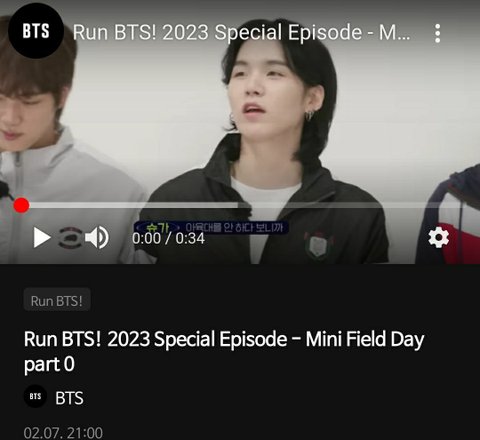Click the Korean subtitle caption in video
This screenshot has width=480, height=440.
click(211, 228)
